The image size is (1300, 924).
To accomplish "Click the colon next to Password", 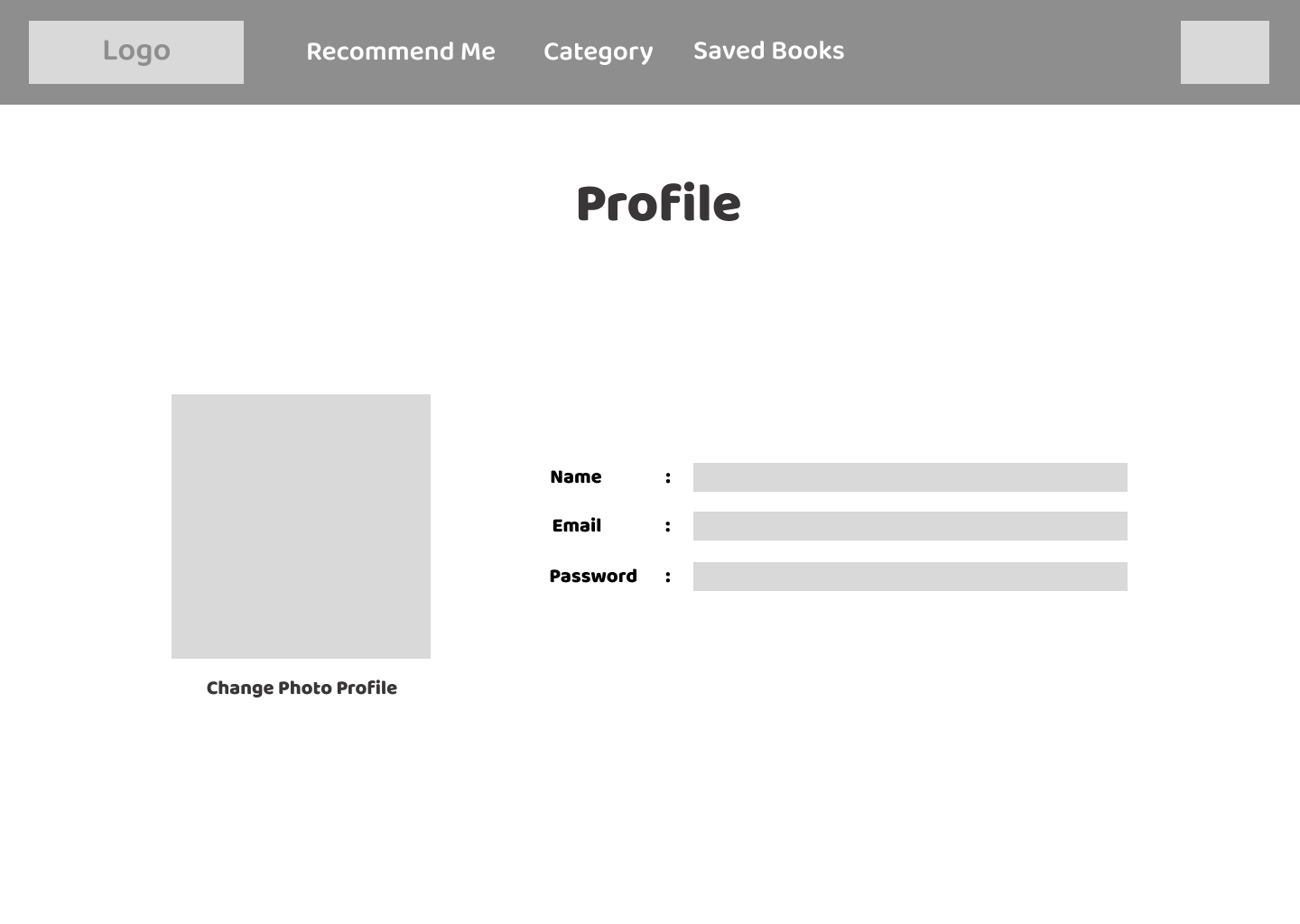I will [x=668, y=576].
